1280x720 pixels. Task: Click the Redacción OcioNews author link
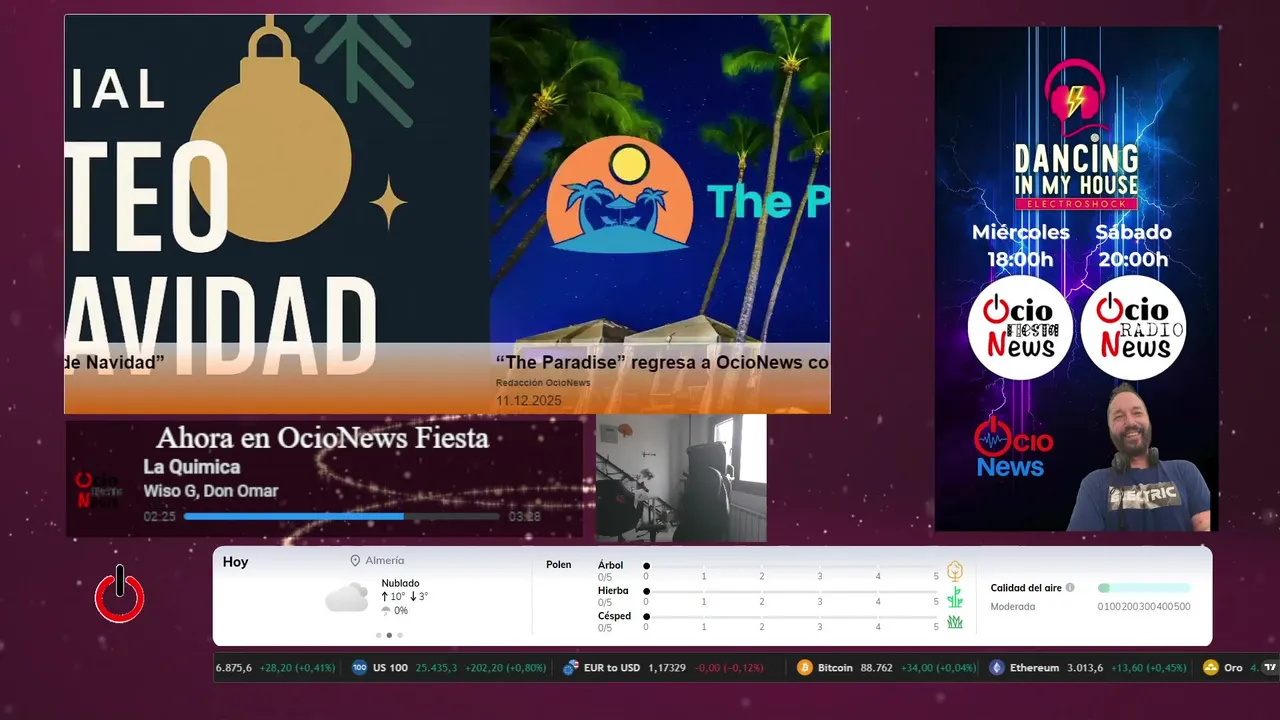(543, 383)
